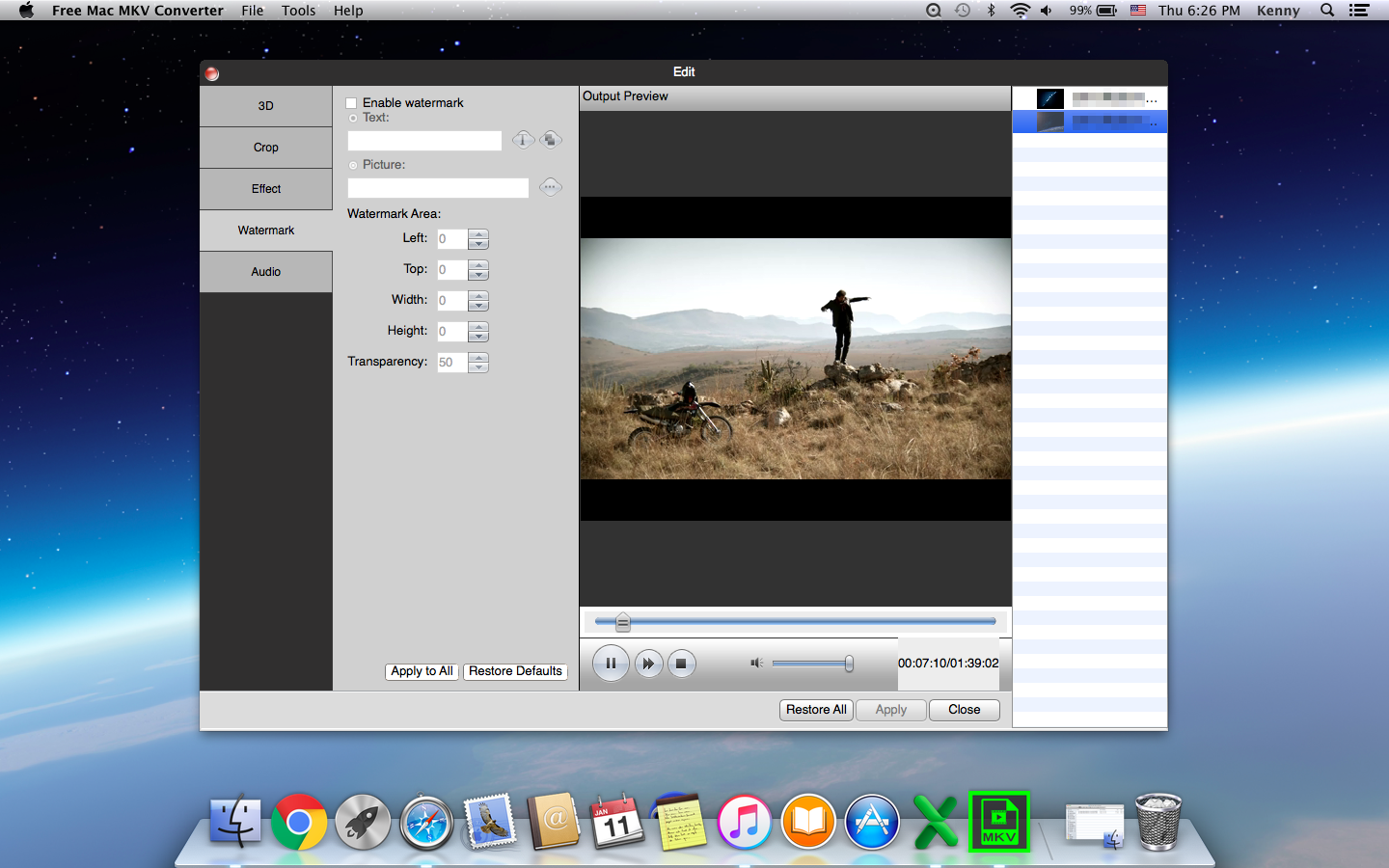Click the Transparency value field
Image resolution: width=1389 pixels, height=868 pixels.
451,363
